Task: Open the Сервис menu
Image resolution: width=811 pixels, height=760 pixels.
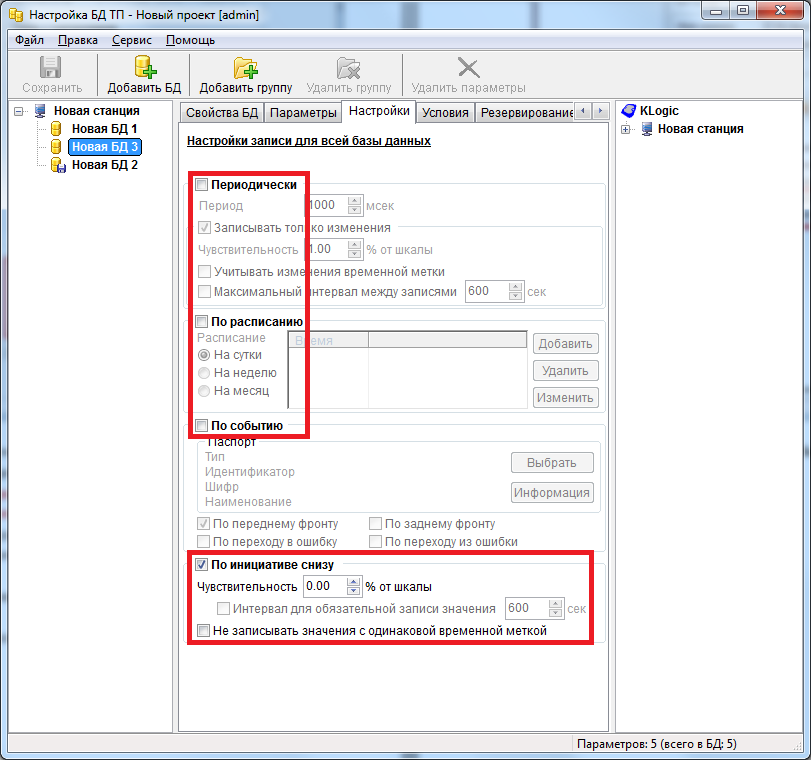Action: click(132, 40)
